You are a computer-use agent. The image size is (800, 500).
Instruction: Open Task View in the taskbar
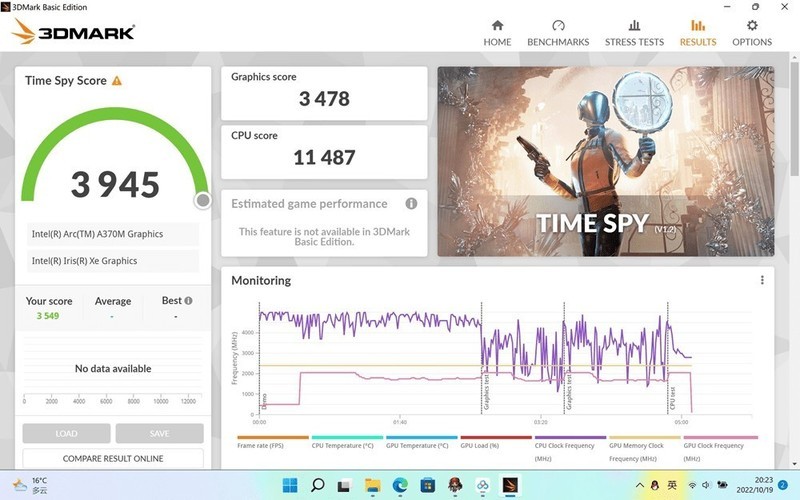345,485
